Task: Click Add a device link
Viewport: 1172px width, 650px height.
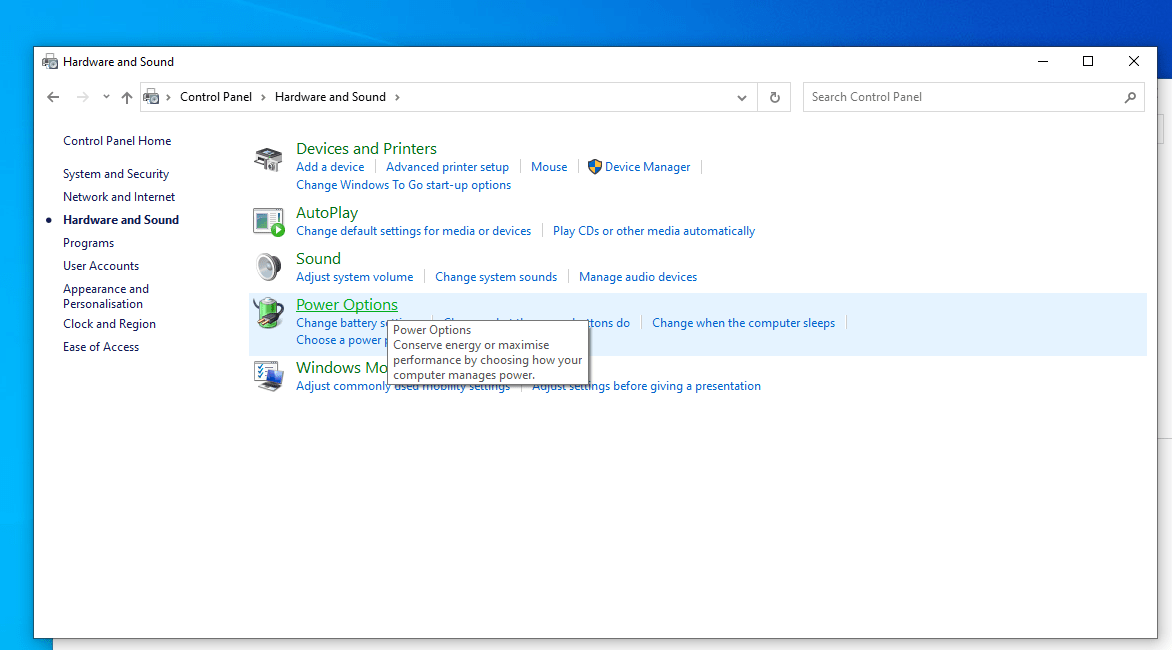Action: [330, 167]
